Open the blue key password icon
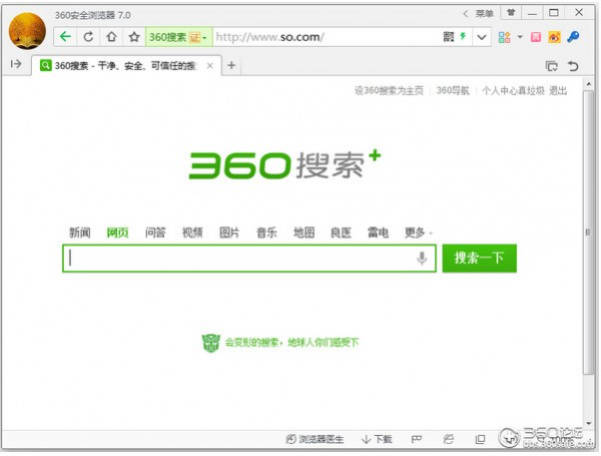The width and height of the screenshot is (601, 456). (x=573, y=37)
